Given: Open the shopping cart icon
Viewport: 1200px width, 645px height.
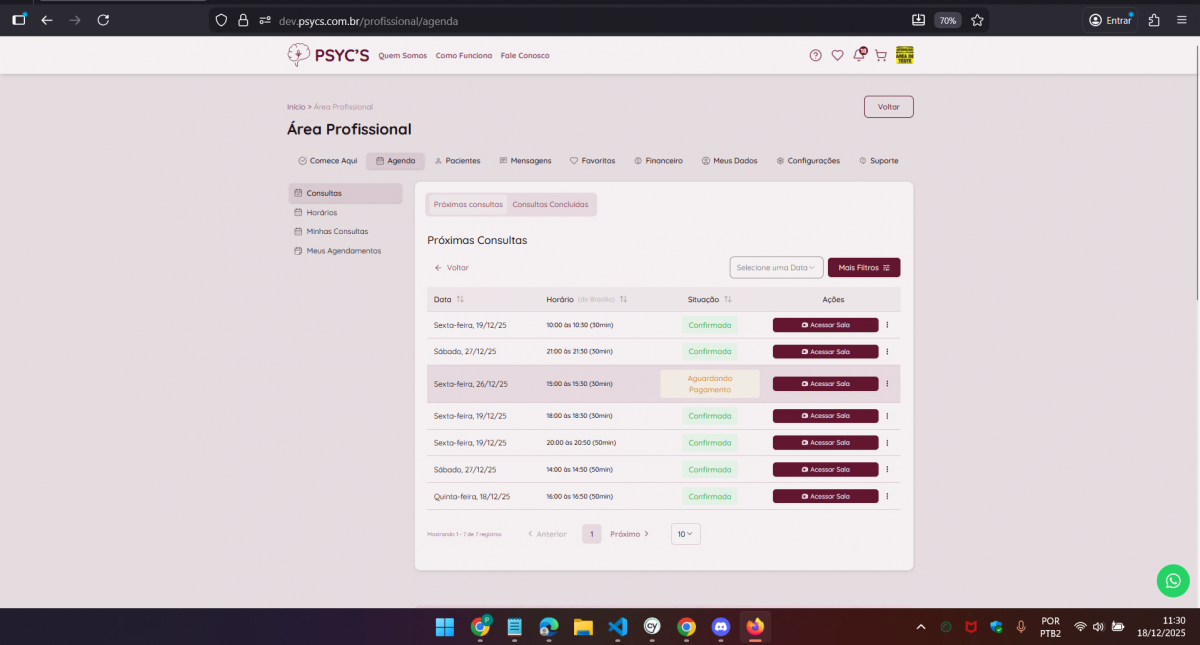Looking at the screenshot, I should pos(881,56).
